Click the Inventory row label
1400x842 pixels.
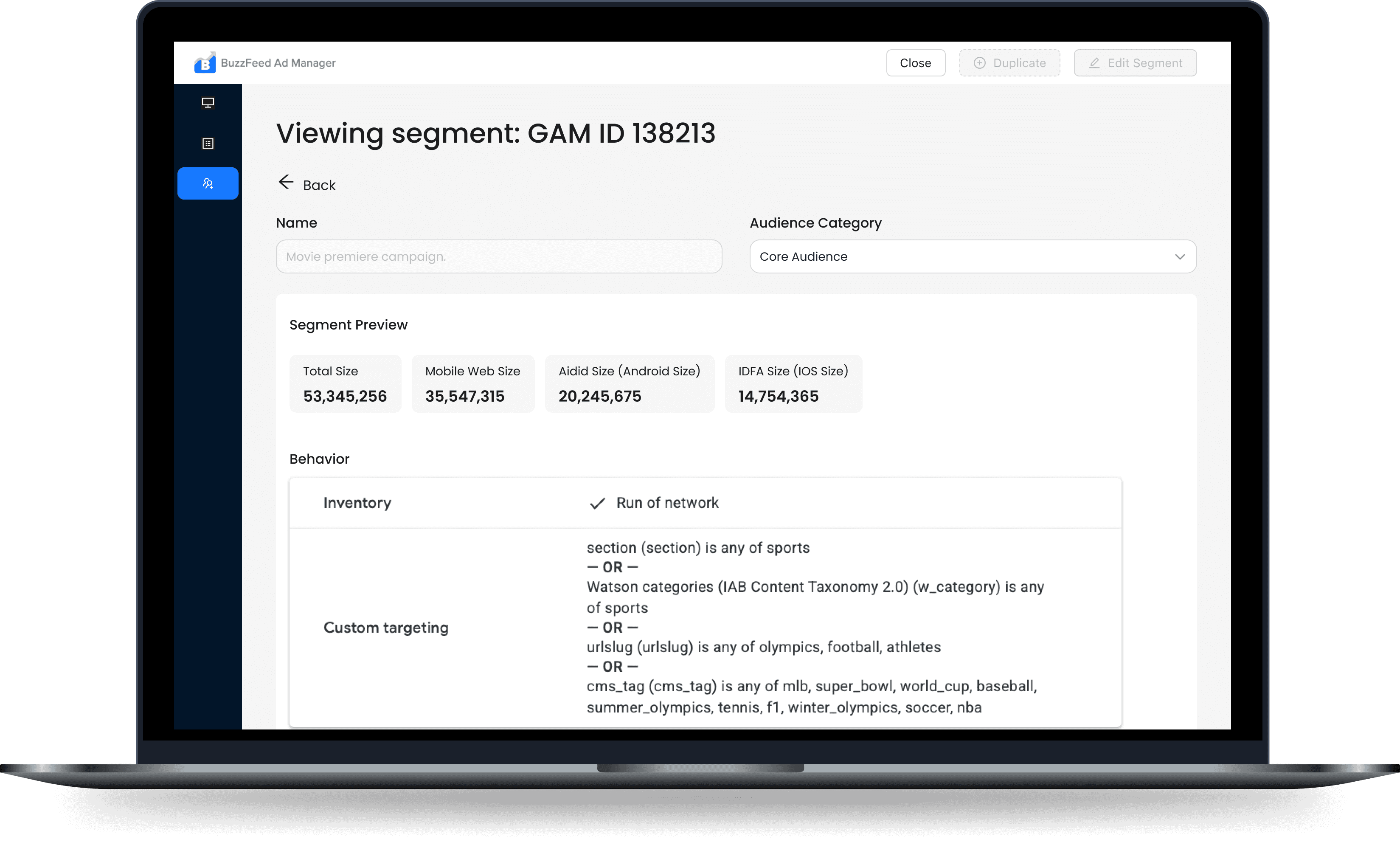[x=357, y=503]
